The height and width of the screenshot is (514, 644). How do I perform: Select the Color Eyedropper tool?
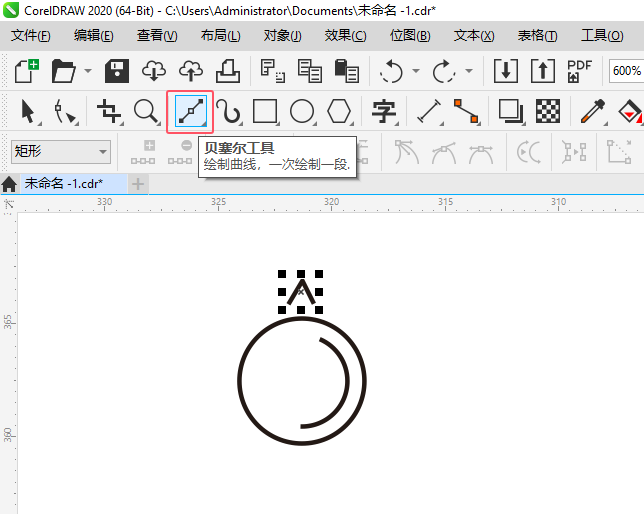[x=593, y=111]
